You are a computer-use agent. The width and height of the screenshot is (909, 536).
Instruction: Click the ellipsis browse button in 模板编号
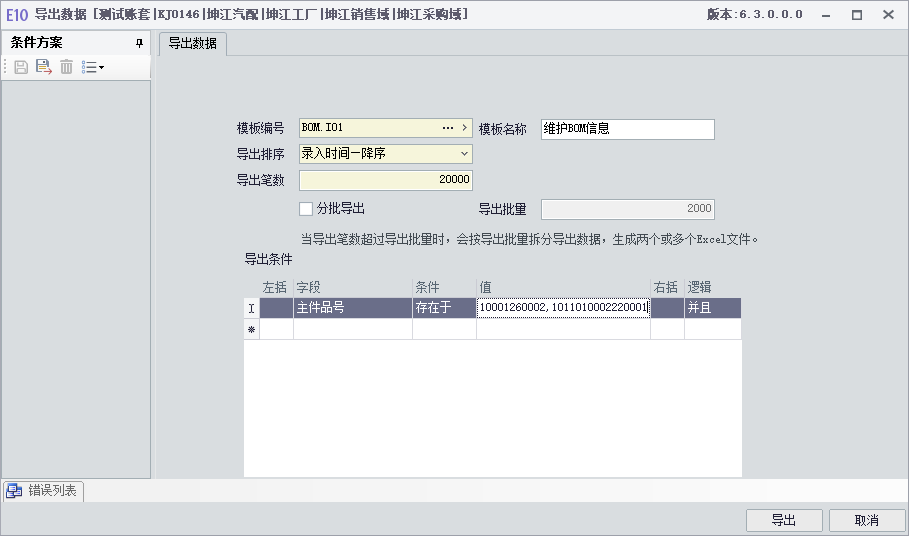pyautogui.click(x=448, y=127)
